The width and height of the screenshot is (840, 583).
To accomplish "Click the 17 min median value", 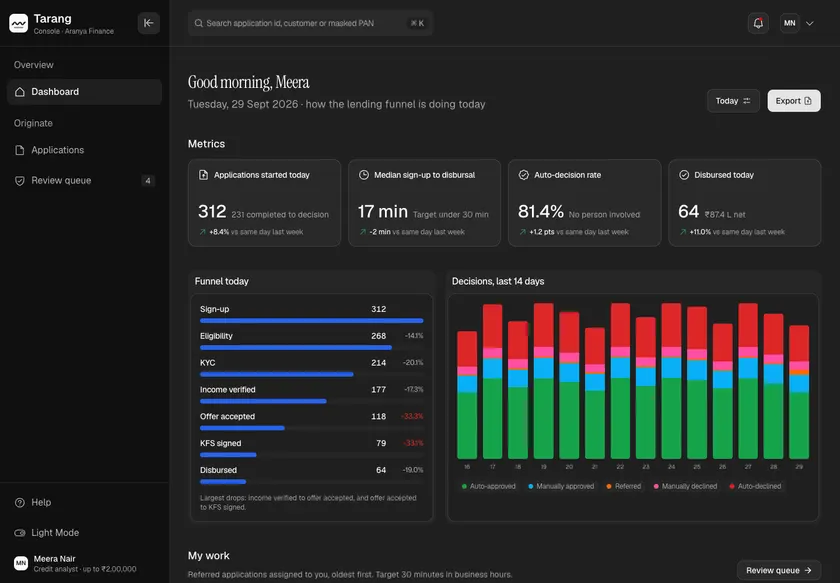I will [x=382, y=212].
